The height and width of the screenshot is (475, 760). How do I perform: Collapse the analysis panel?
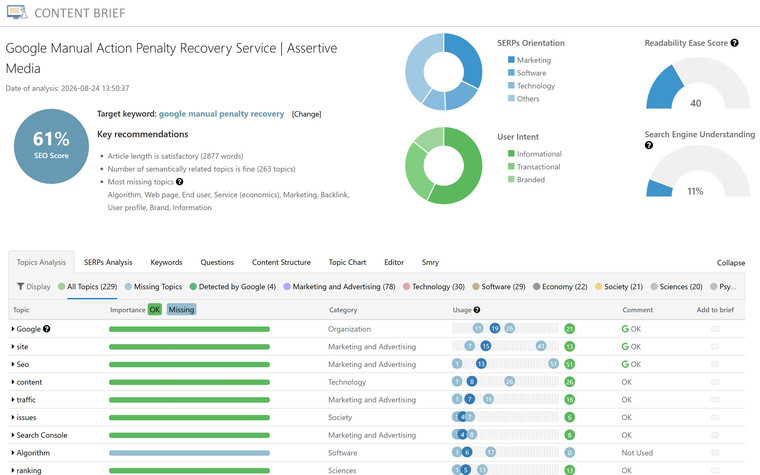(x=731, y=263)
